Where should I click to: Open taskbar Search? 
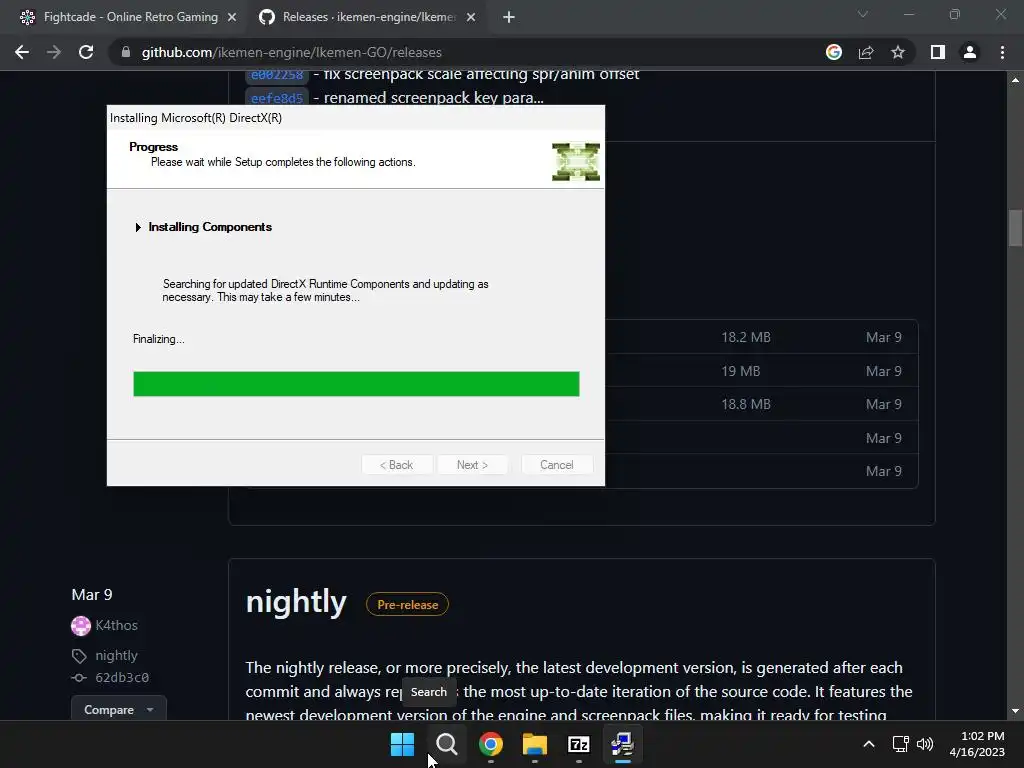point(447,744)
